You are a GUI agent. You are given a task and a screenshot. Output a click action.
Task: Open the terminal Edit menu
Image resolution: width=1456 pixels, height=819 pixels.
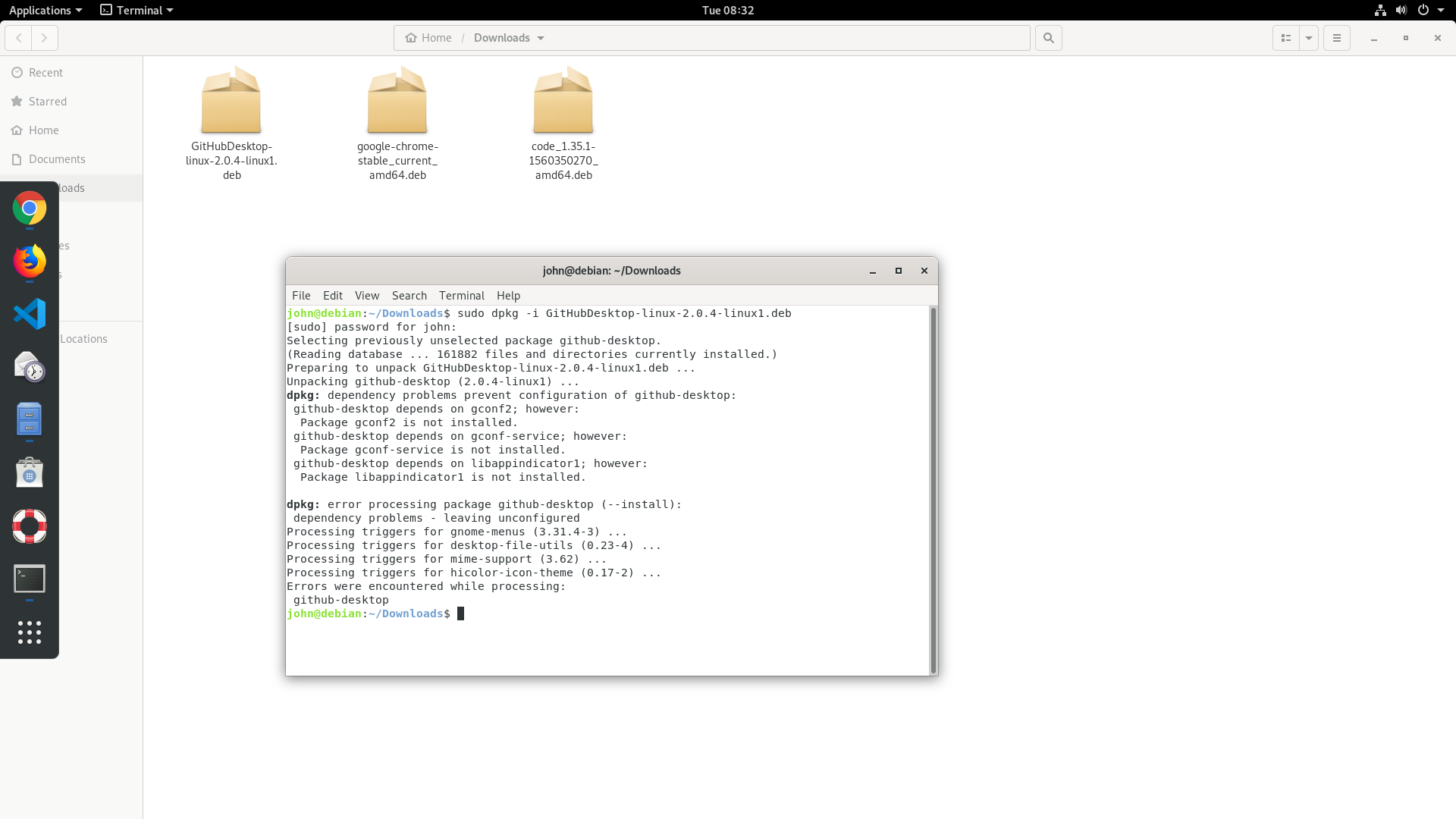pyautogui.click(x=333, y=296)
